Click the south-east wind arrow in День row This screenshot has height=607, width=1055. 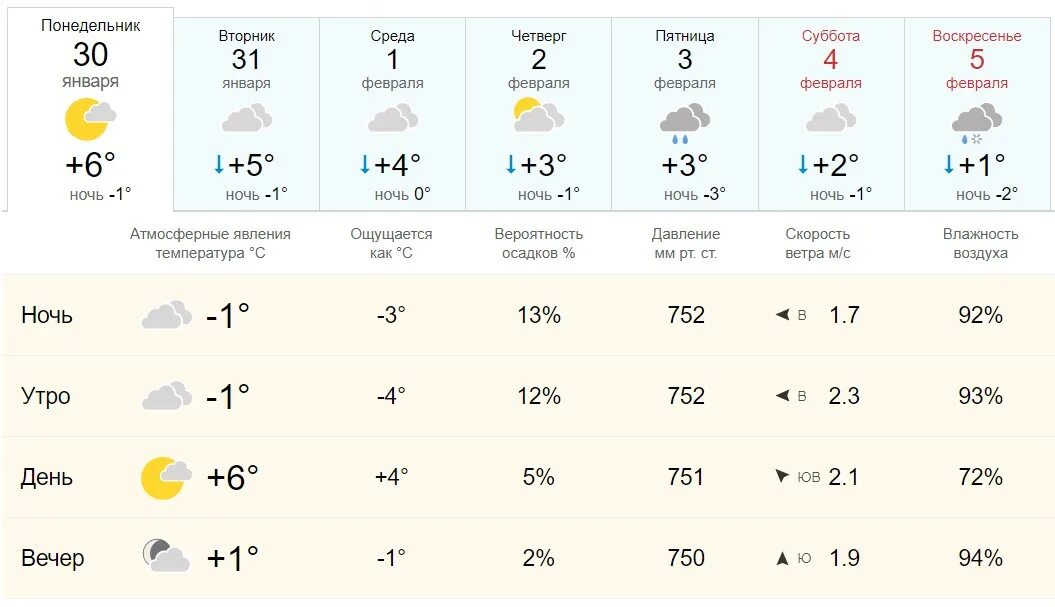(782, 476)
